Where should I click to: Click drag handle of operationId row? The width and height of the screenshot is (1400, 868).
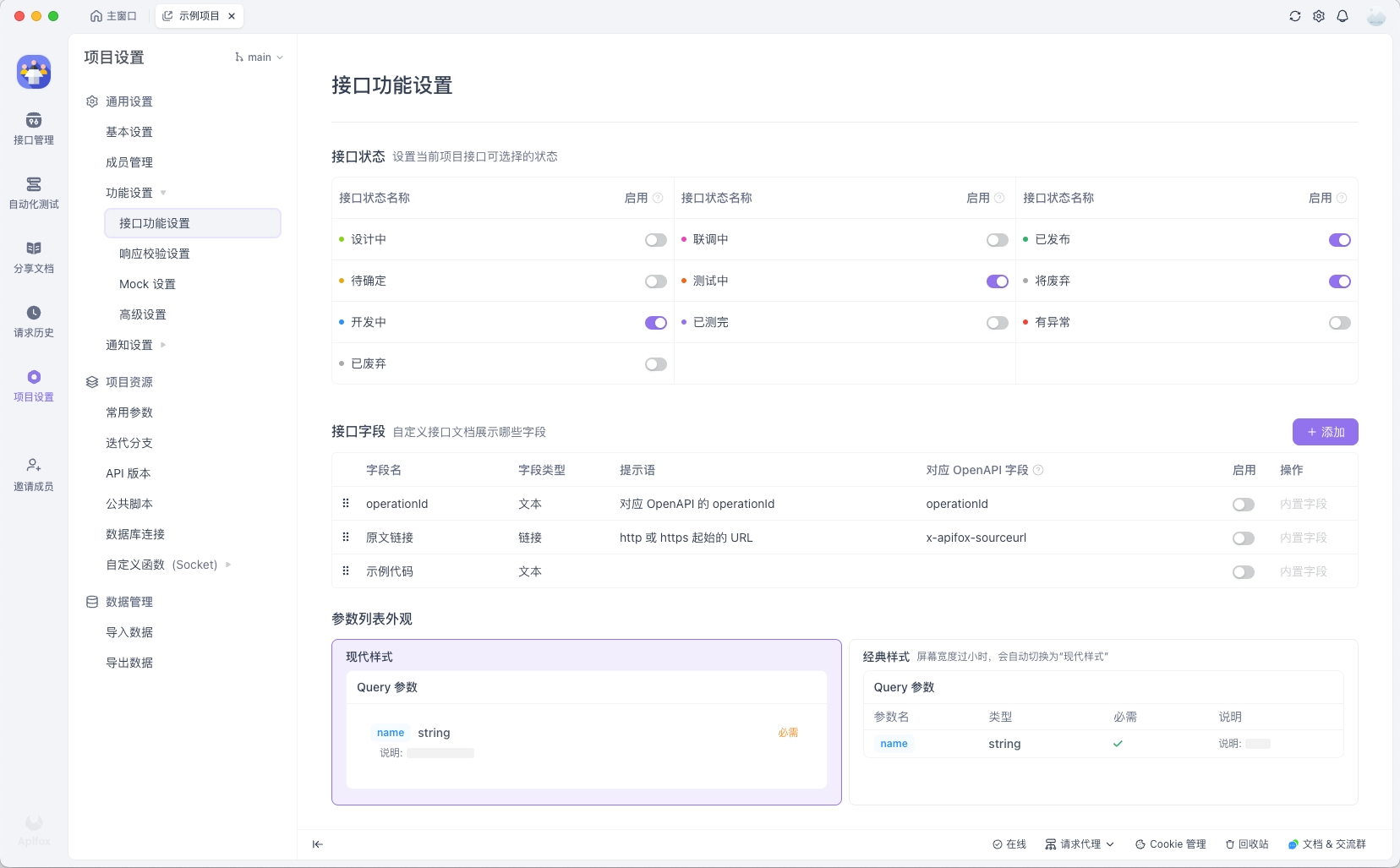click(x=346, y=504)
